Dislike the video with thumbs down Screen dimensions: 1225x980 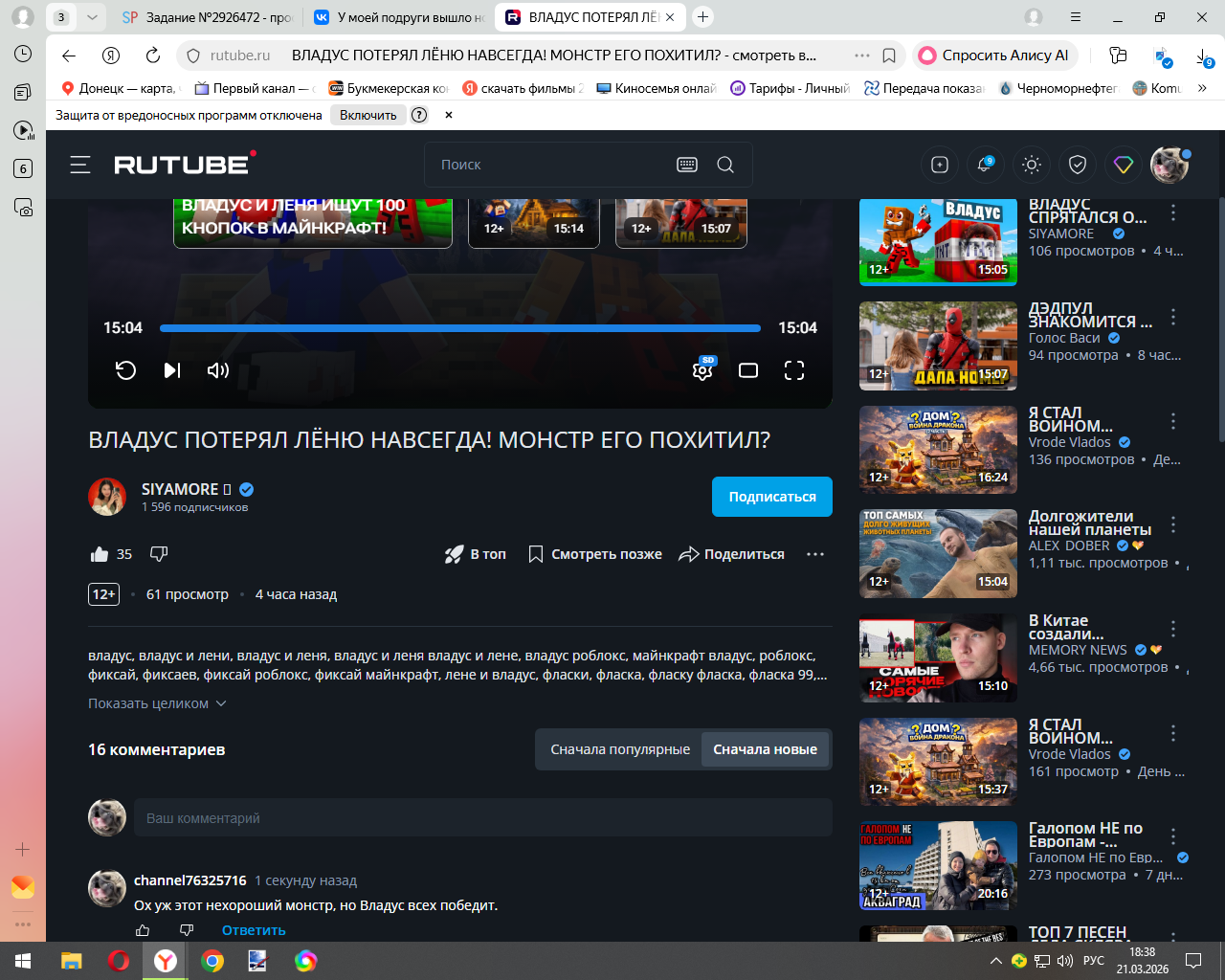click(160, 554)
